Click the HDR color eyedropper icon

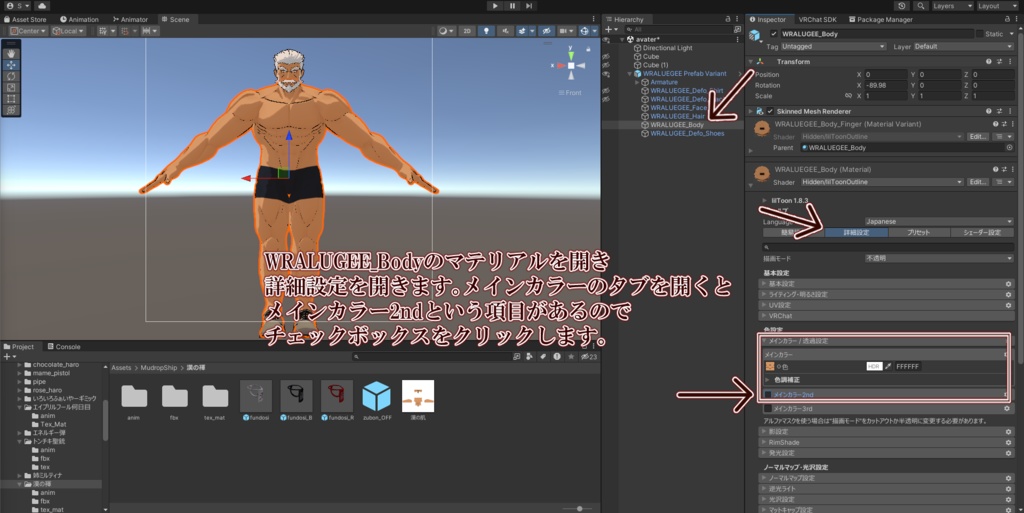888,367
